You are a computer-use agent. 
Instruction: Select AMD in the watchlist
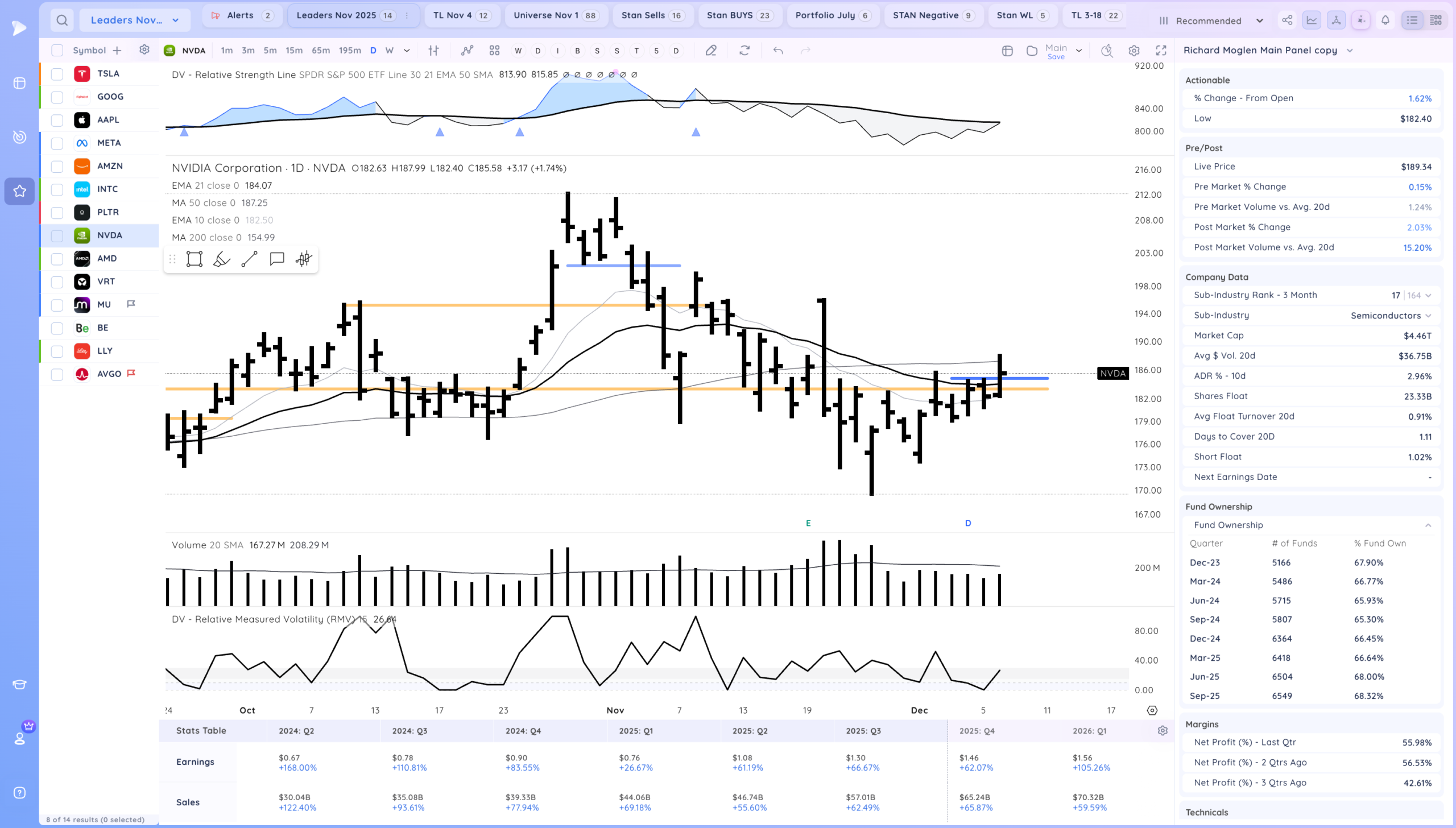click(x=106, y=259)
